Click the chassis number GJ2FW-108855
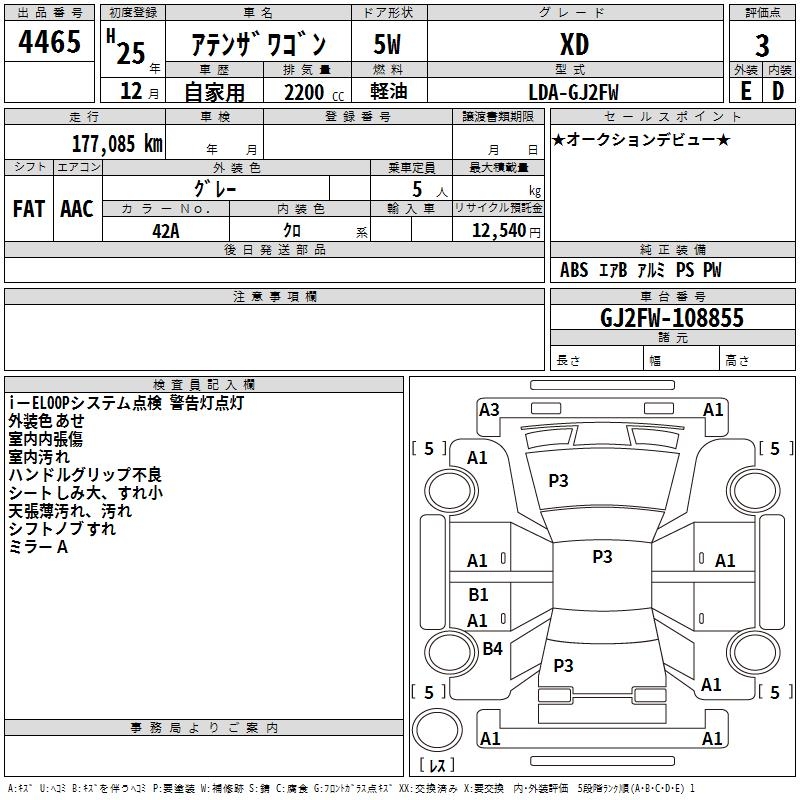The image size is (800, 800). [x=672, y=317]
